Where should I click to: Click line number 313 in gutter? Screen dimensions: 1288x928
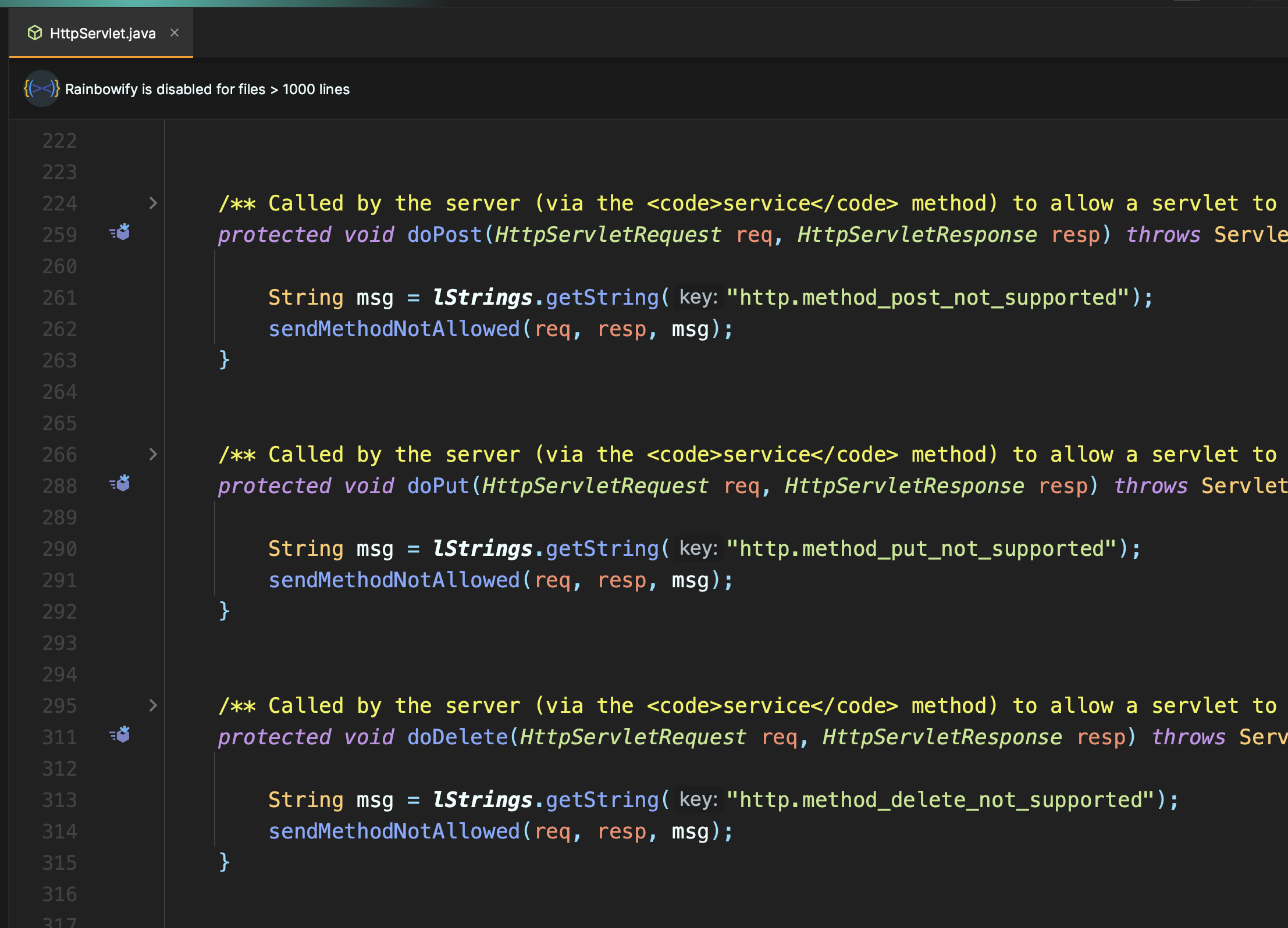pyautogui.click(x=59, y=800)
